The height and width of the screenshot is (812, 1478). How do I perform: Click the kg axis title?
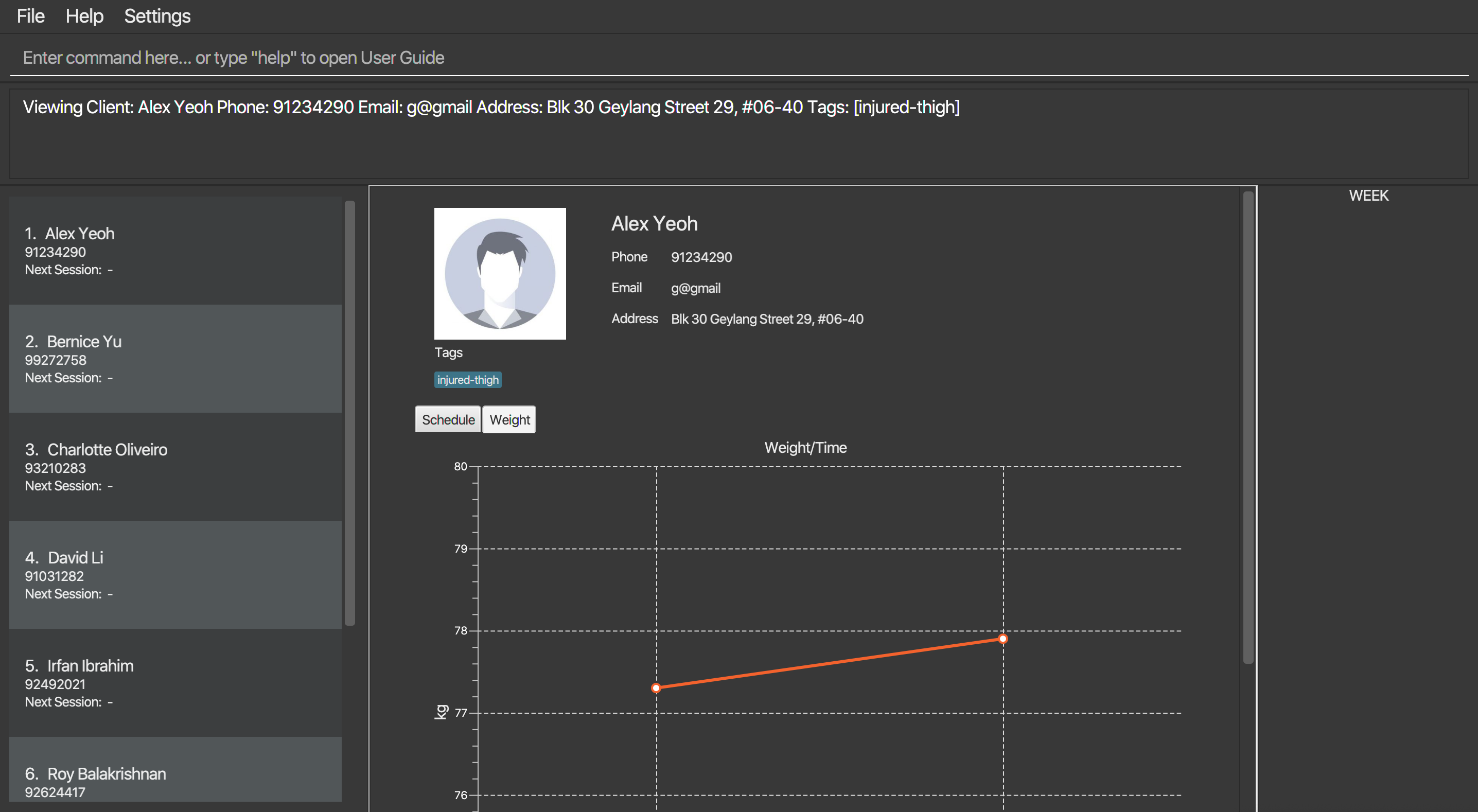tap(441, 712)
